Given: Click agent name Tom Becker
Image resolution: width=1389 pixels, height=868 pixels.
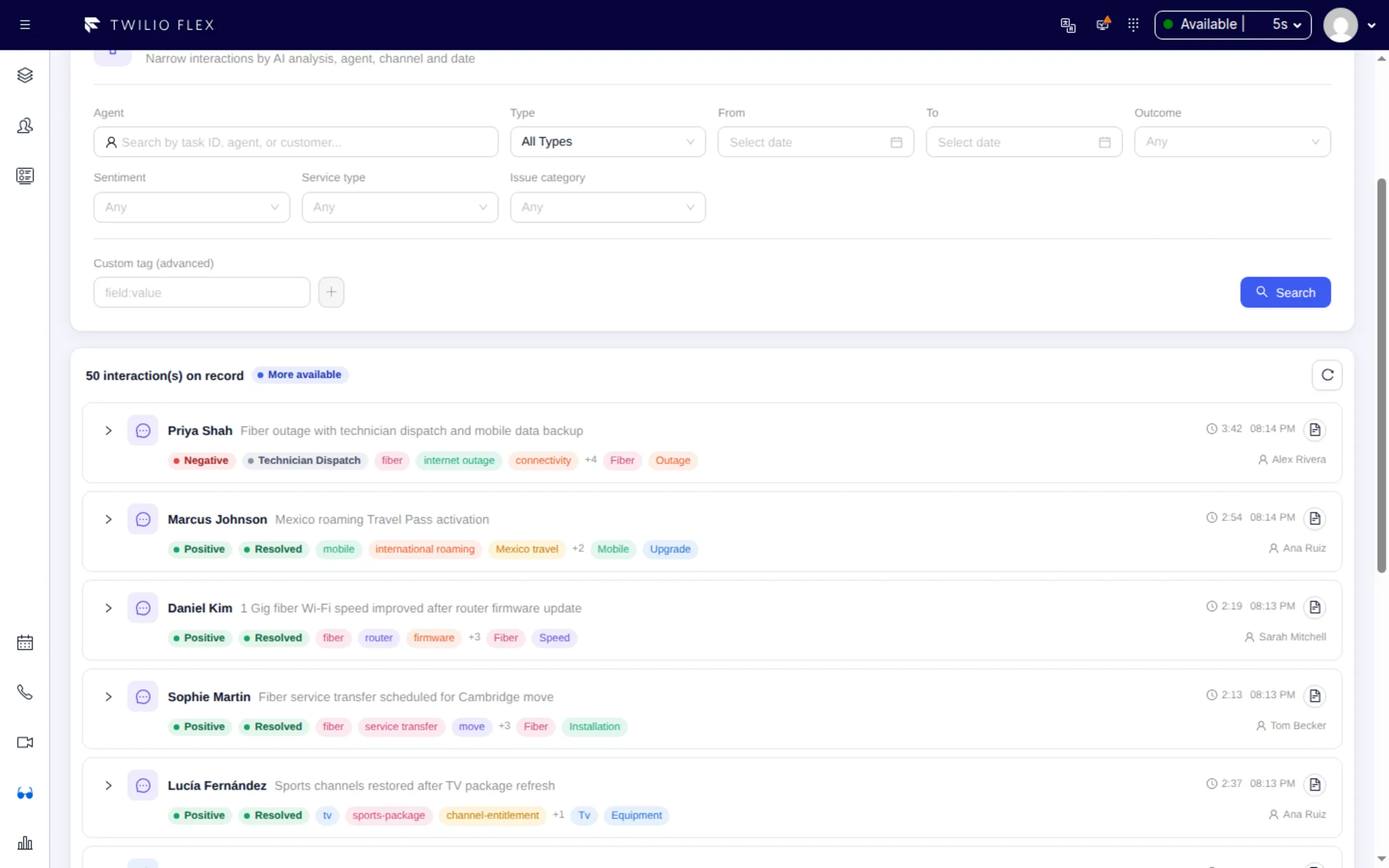Looking at the screenshot, I should (1298, 726).
